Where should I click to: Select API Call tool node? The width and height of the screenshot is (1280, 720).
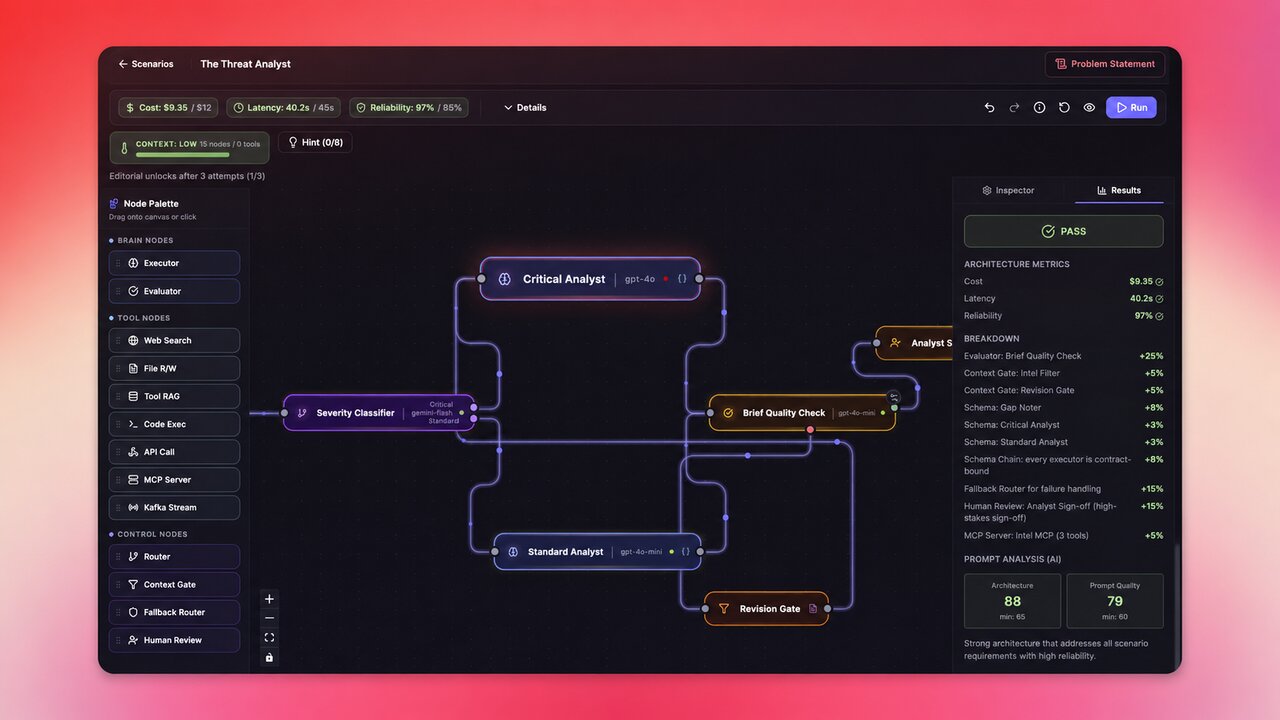pyautogui.click(x=174, y=452)
